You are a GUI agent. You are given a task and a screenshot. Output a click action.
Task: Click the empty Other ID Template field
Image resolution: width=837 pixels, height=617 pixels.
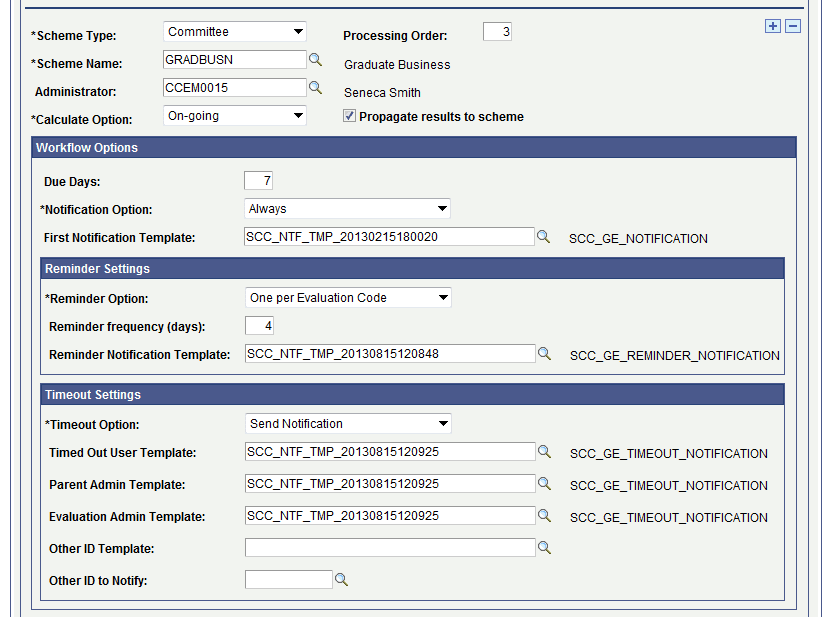pyautogui.click(x=390, y=548)
